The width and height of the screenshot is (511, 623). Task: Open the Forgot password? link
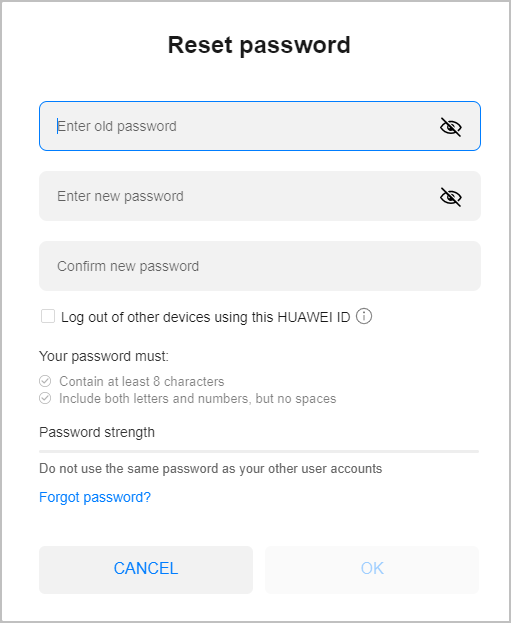coord(95,497)
